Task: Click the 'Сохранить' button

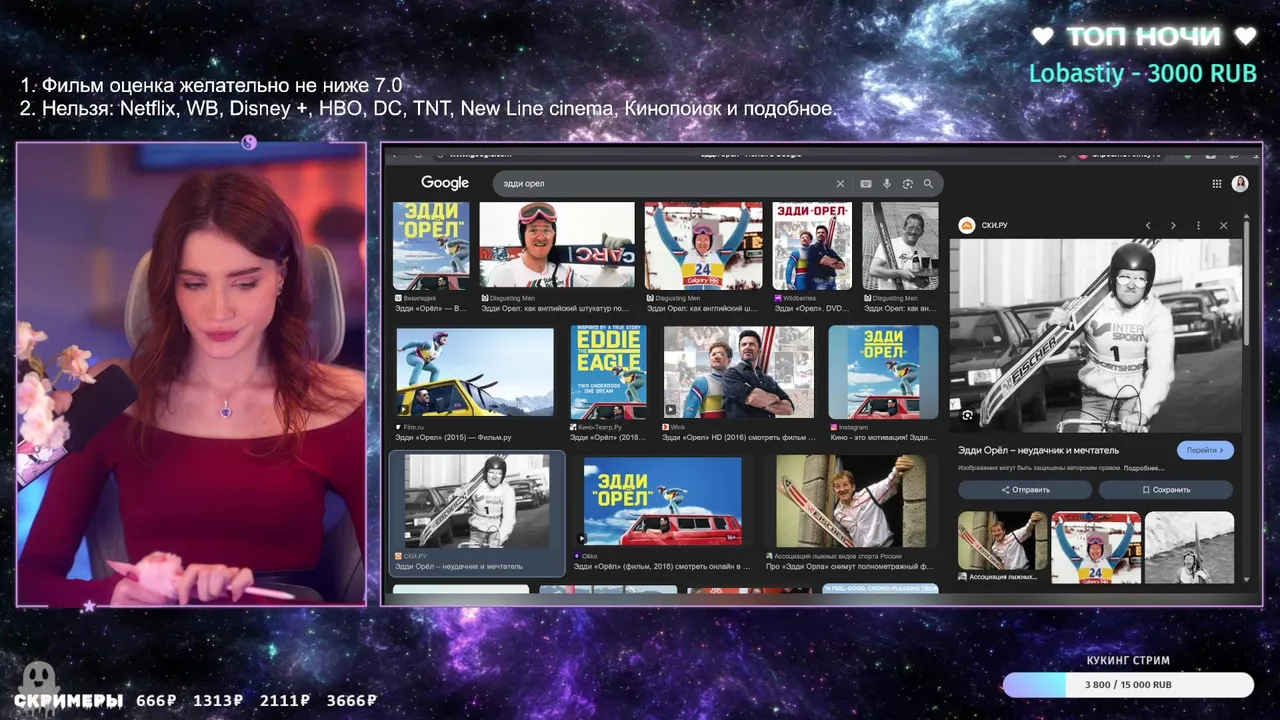Action: [1166, 490]
